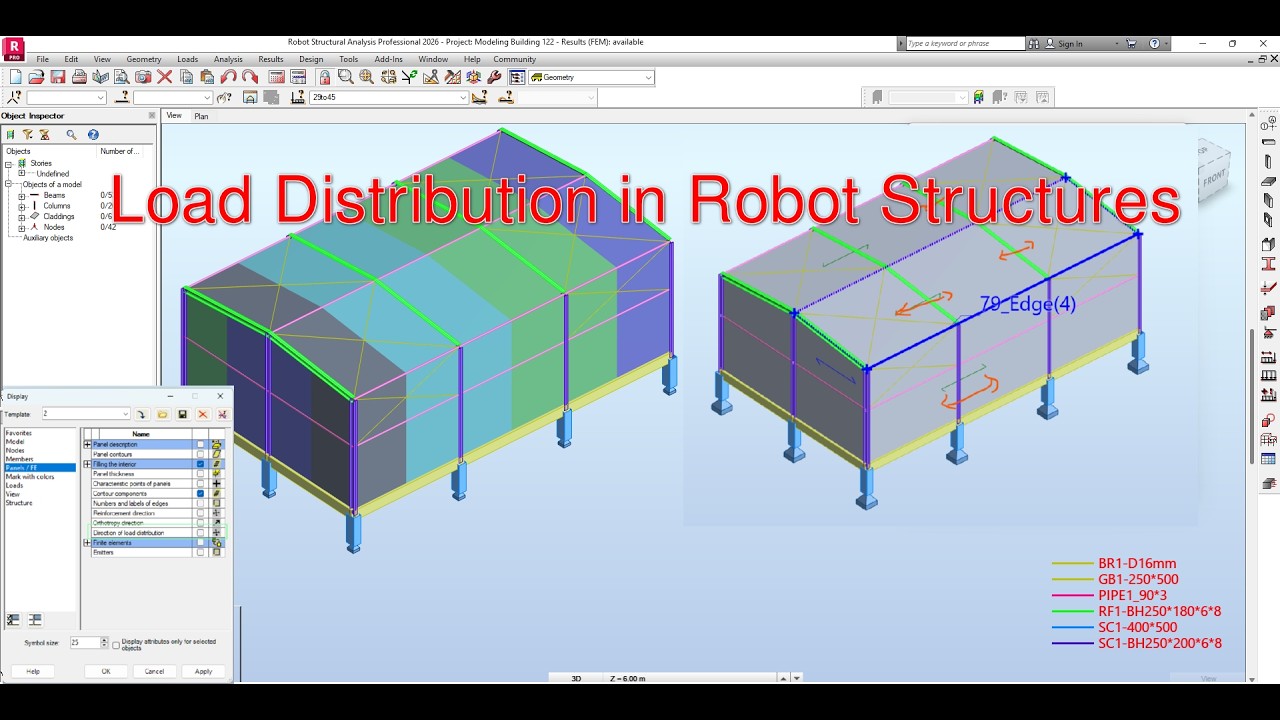Select the Zoom window magnifier icon
The width and height of the screenshot is (1280, 720).
[x=345, y=77]
